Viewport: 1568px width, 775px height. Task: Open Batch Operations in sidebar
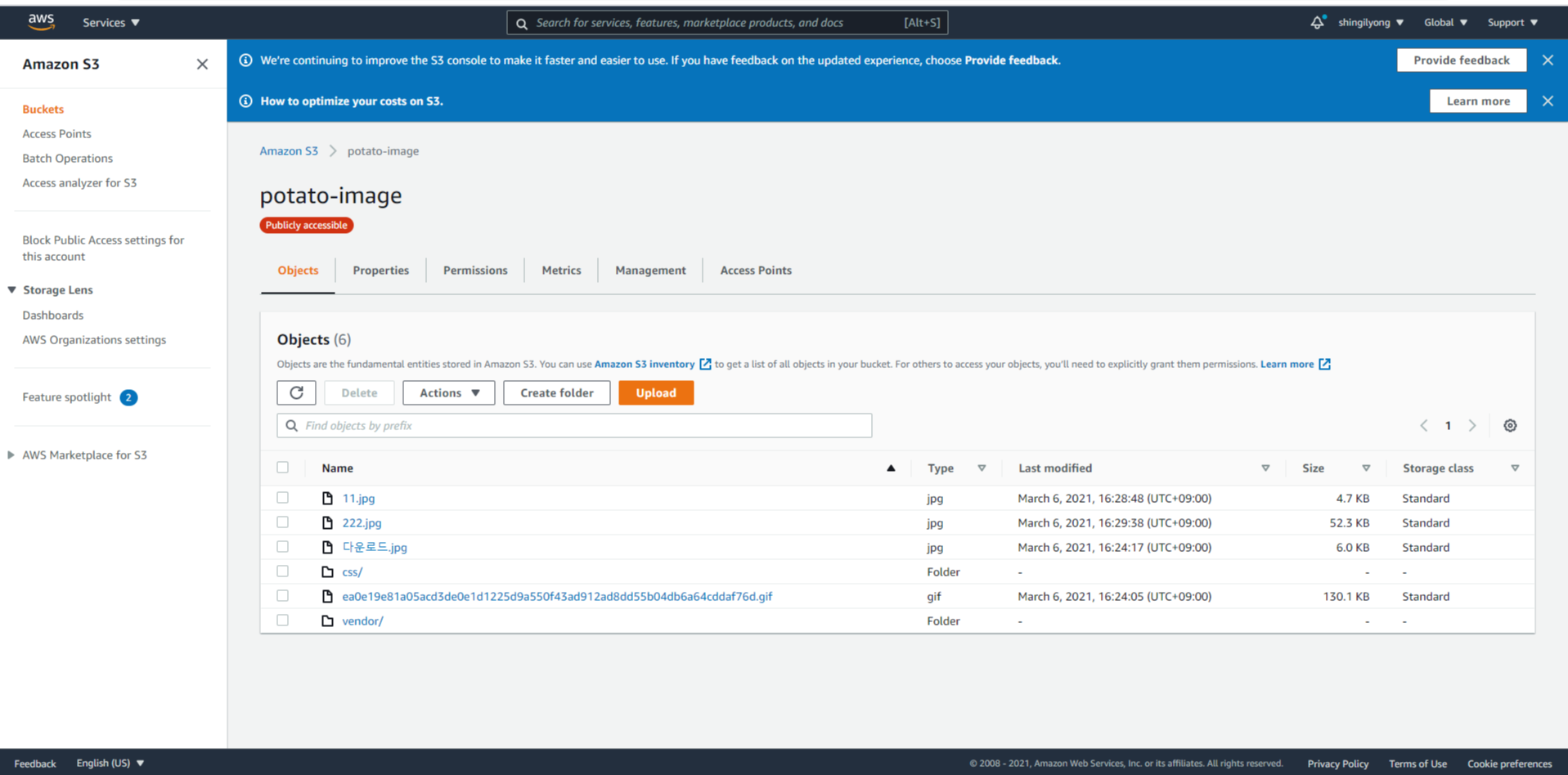coord(67,158)
